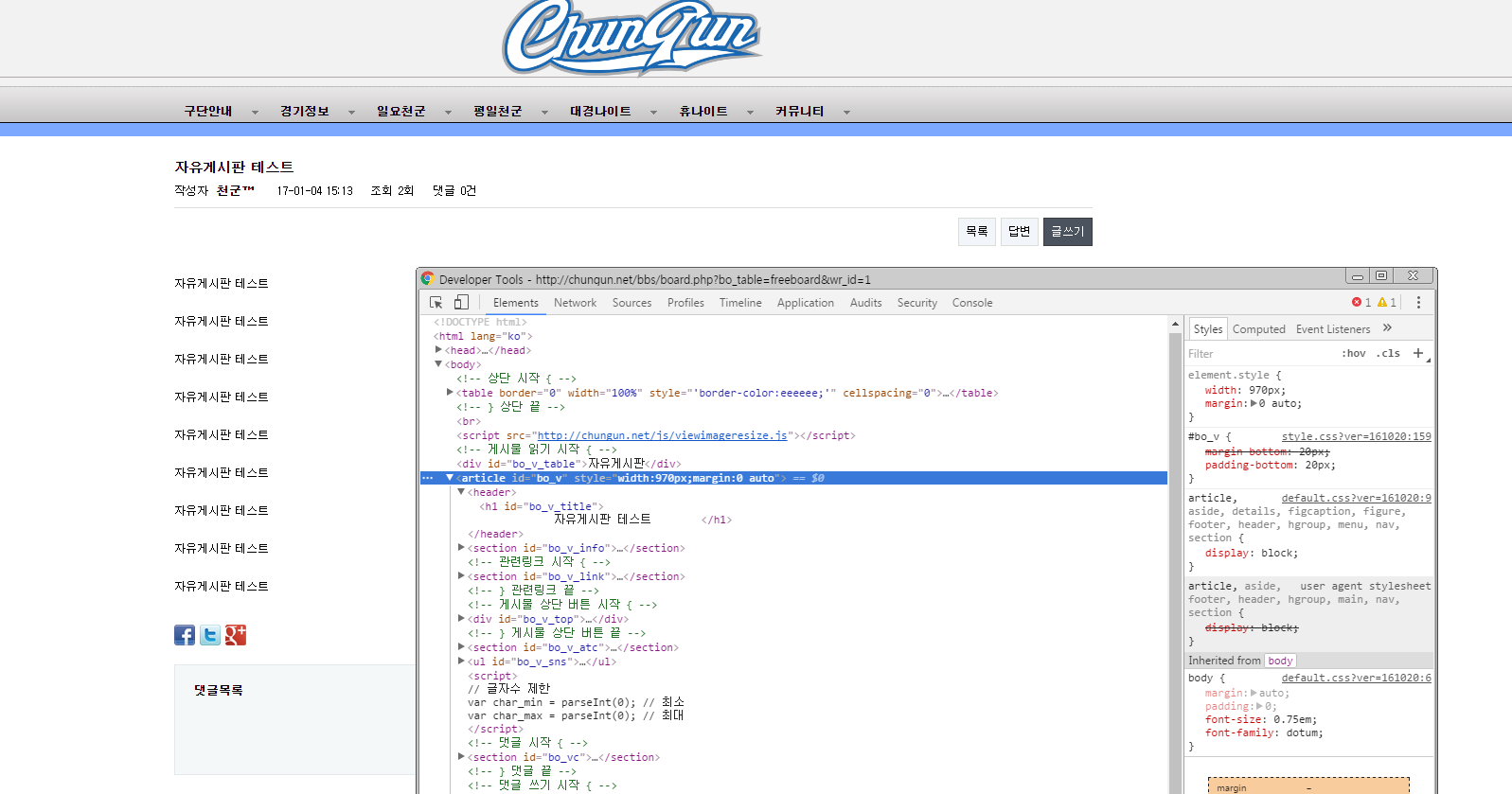Switch to the Timeline tab
This screenshot has width=1512, height=794.
pyautogui.click(x=740, y=303)
